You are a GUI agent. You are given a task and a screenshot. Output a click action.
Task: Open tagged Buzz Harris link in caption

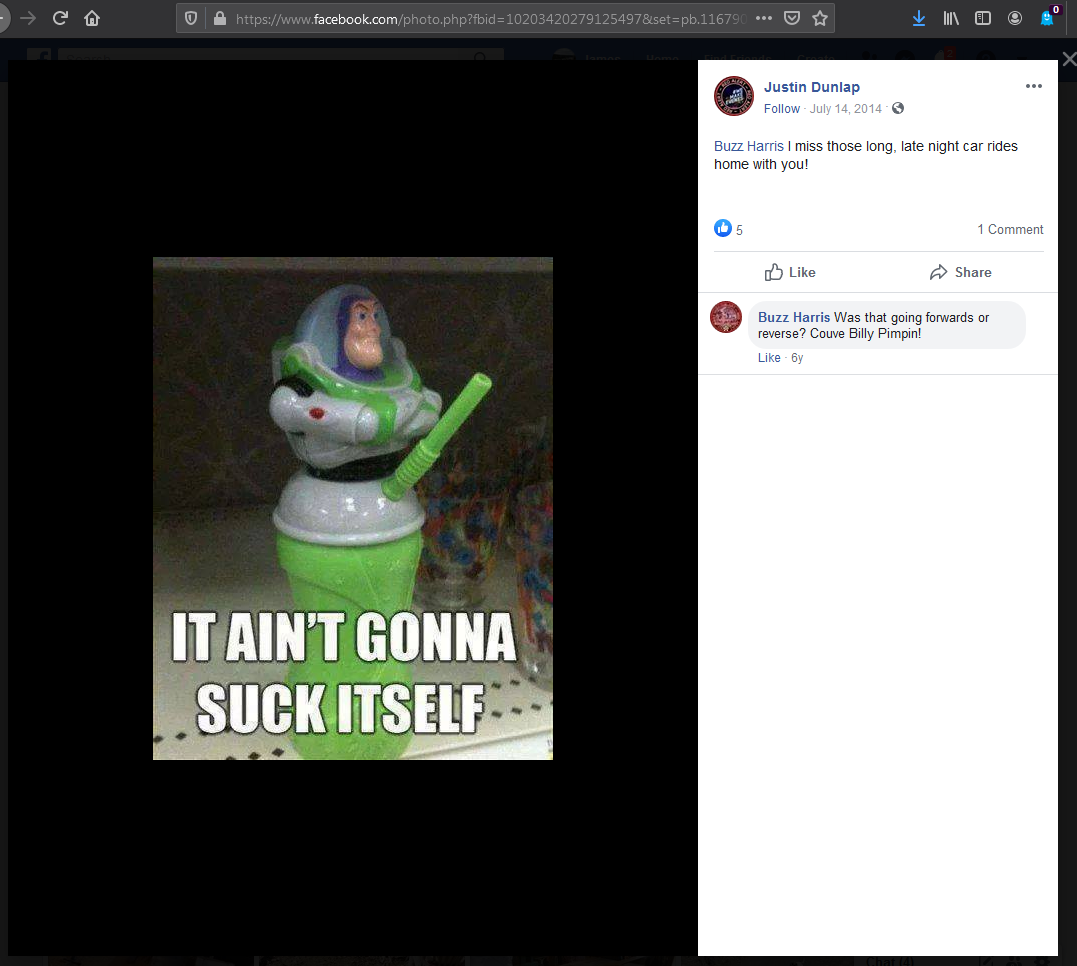click(749, 146)
